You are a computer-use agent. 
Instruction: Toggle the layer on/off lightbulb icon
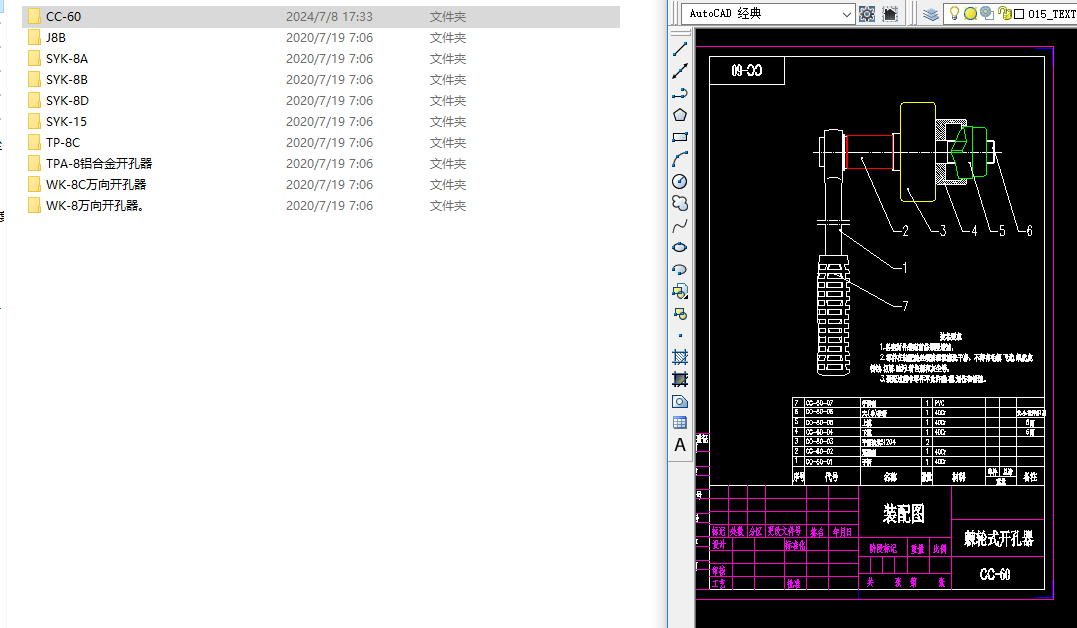point(954,14)
